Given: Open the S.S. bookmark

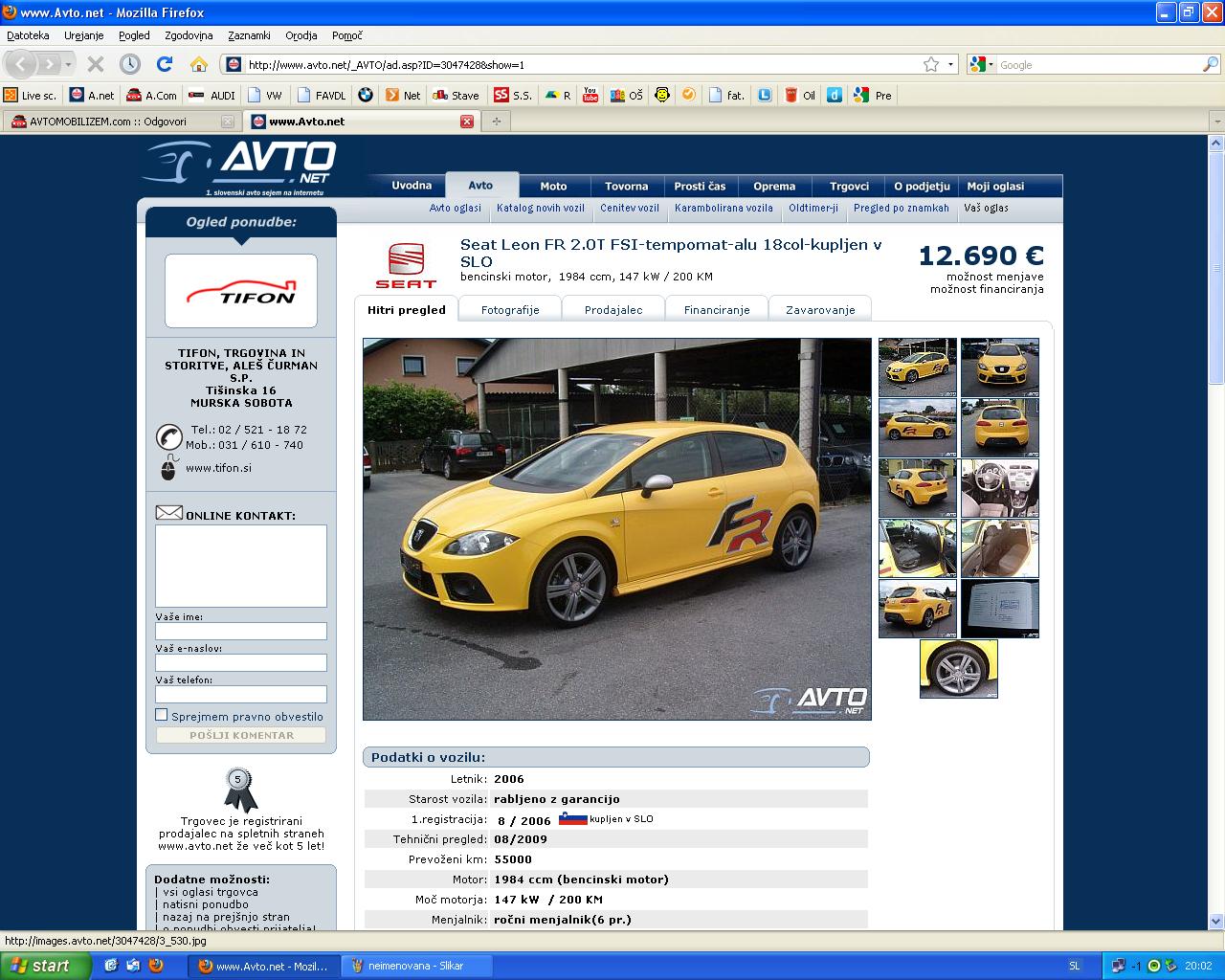Looking at the screenshot, I should coord(513,95).
